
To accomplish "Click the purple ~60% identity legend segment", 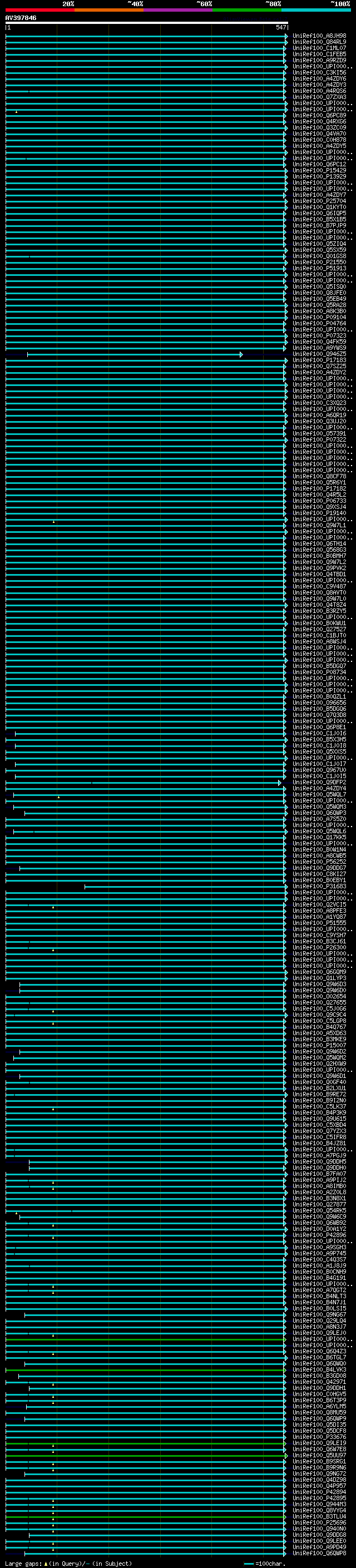I will (x=179, y=10).
